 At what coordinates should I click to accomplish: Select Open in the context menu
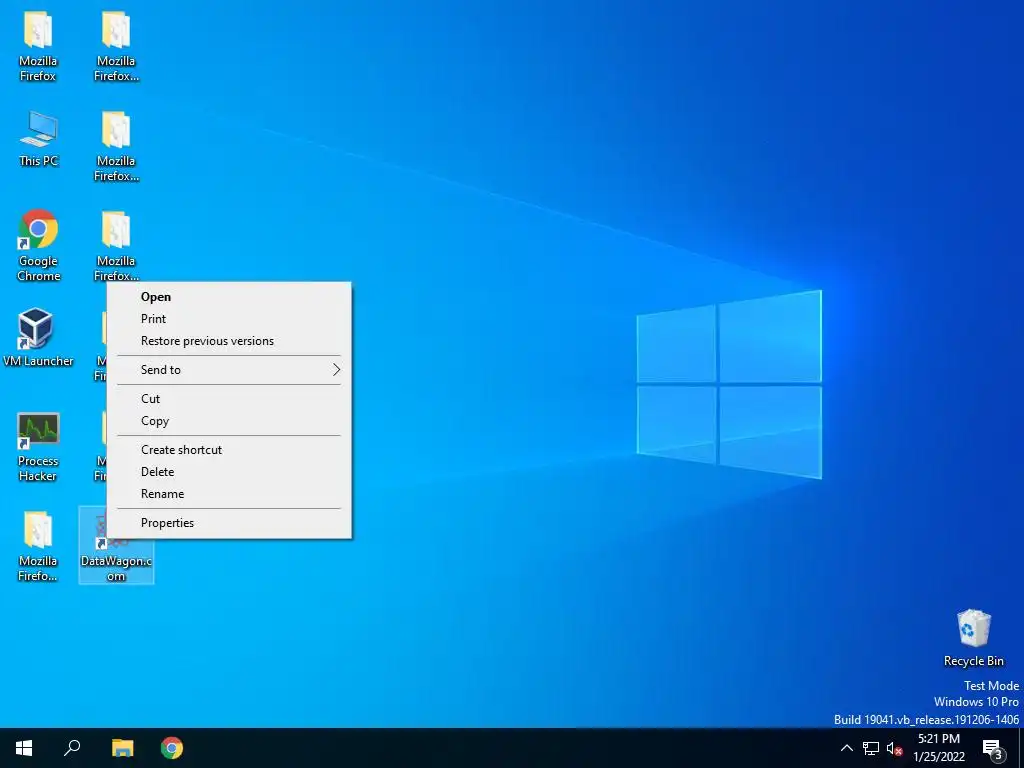[229, 296]
